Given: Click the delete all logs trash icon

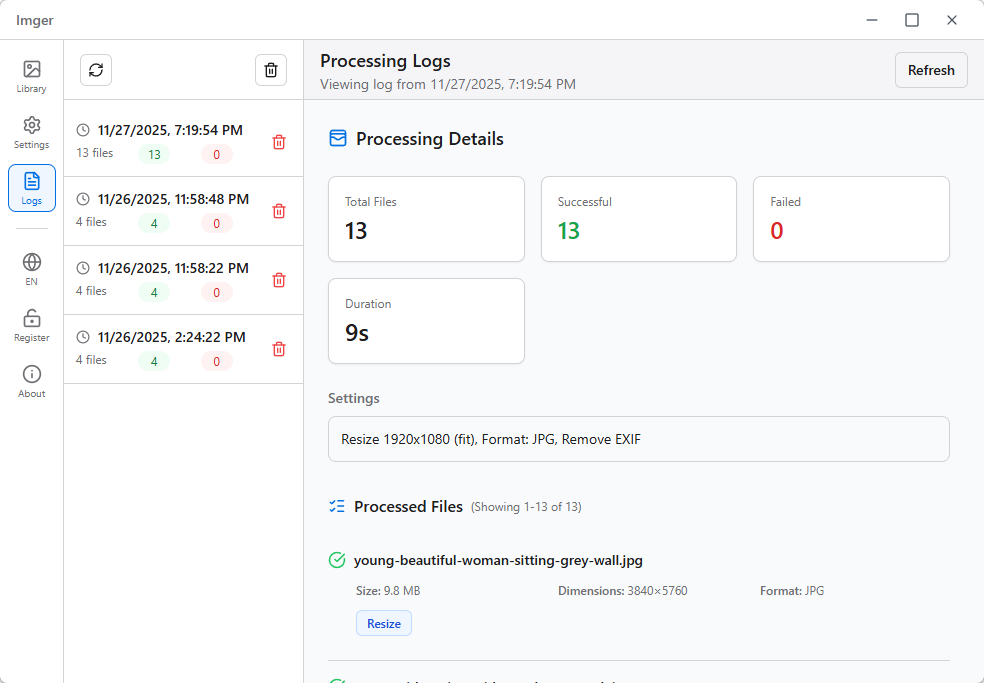Looking at the screenshot, I should click(271, 70).
